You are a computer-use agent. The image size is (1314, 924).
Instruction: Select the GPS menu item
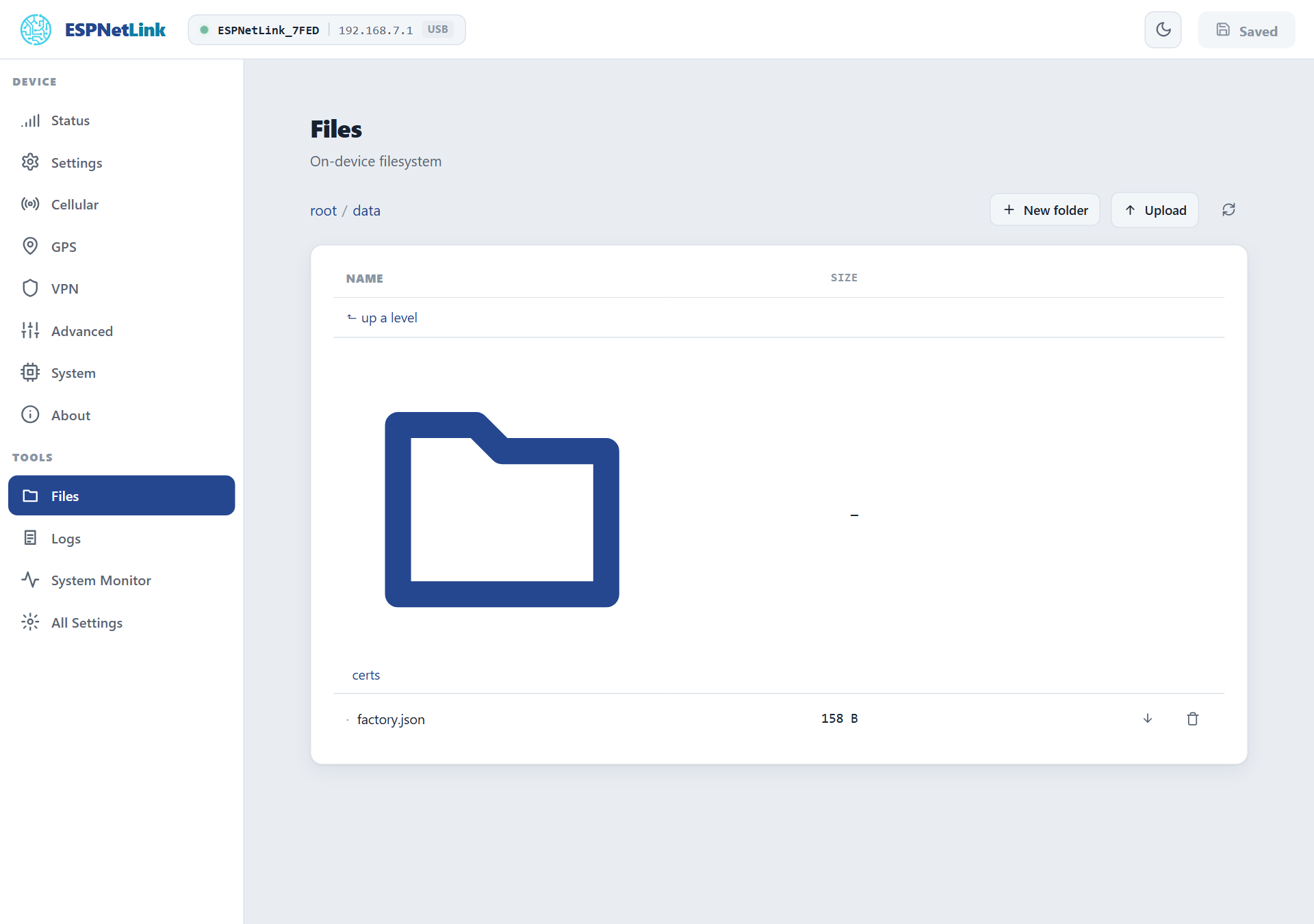(122, 247)
